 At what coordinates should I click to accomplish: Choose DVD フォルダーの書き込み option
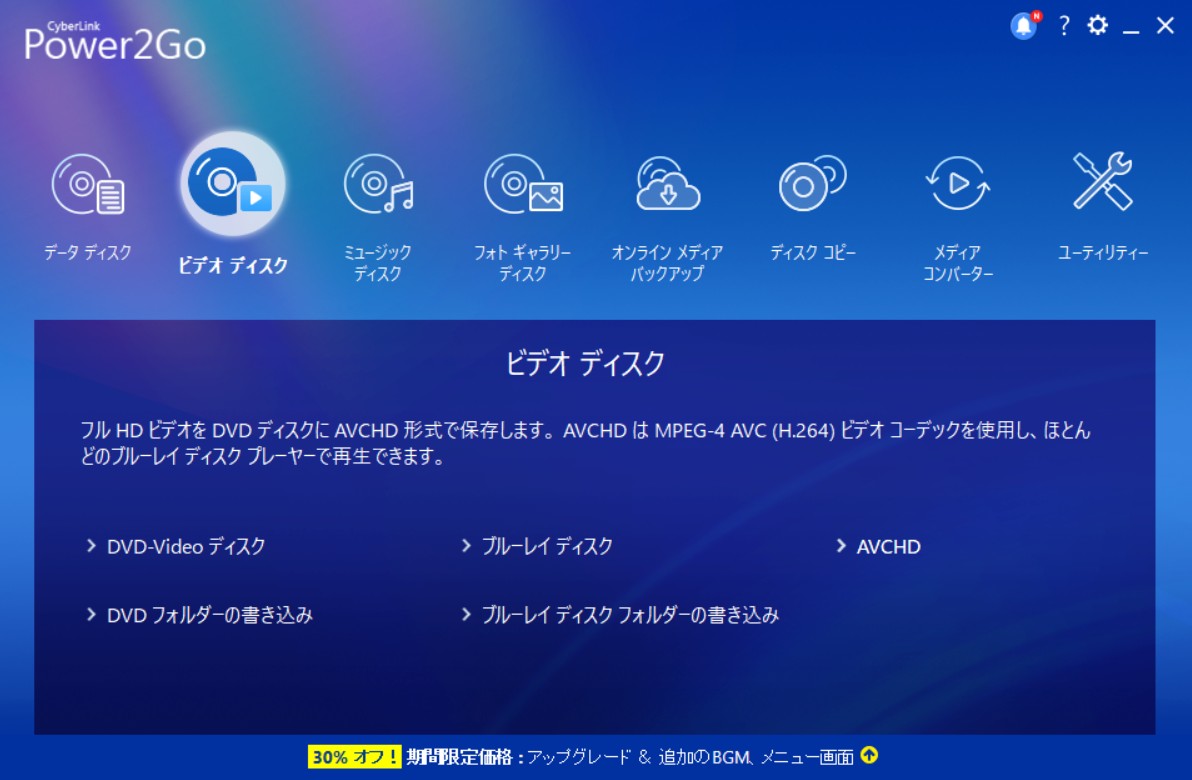pyautogui.click(x=210, y=615)
